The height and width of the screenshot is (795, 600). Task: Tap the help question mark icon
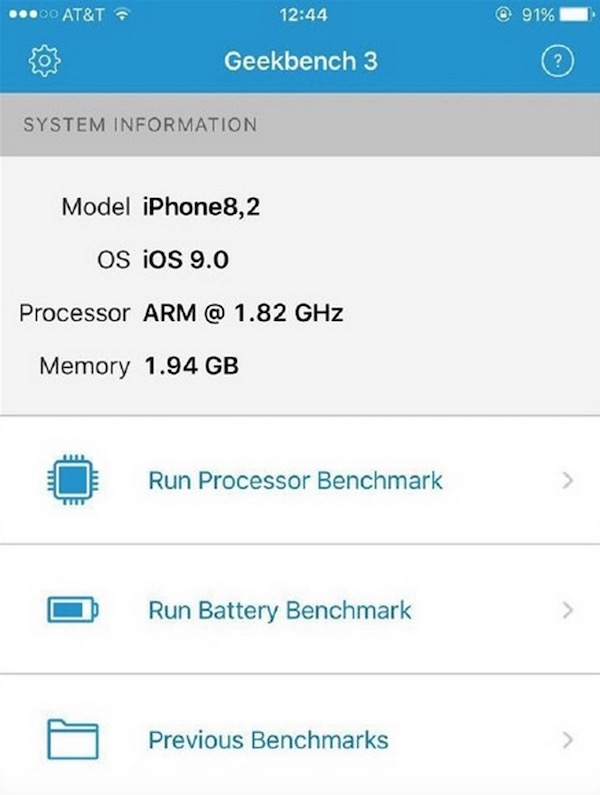557,61
